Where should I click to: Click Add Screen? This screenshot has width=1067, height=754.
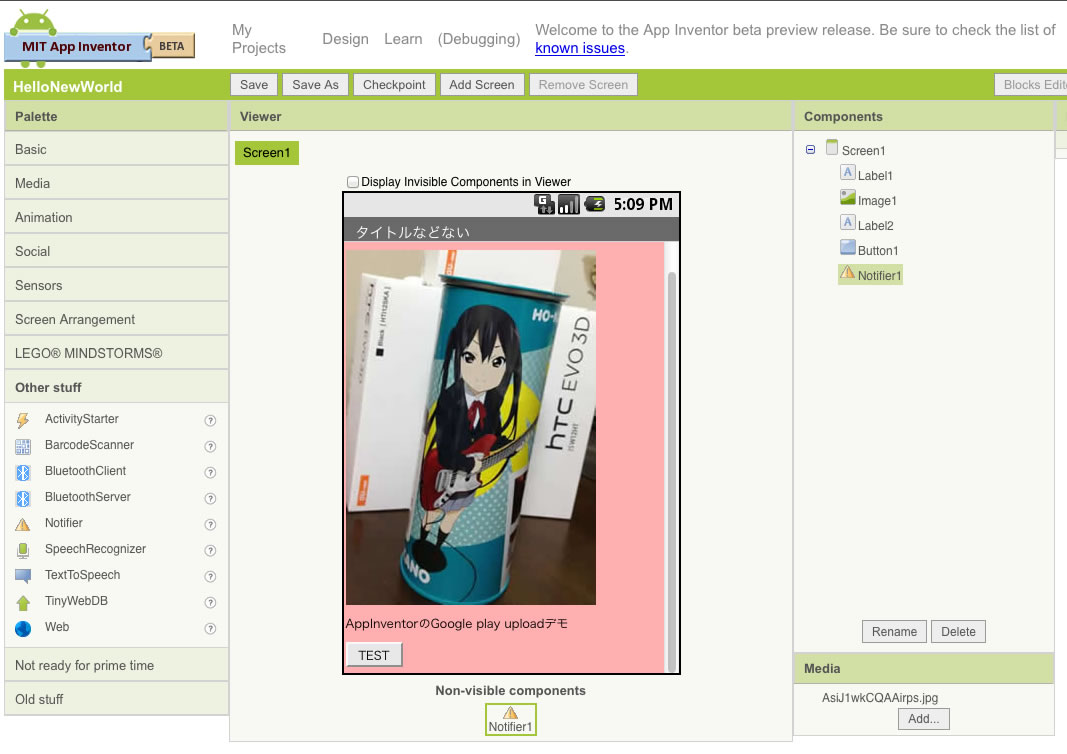click(x=482, y=84)
